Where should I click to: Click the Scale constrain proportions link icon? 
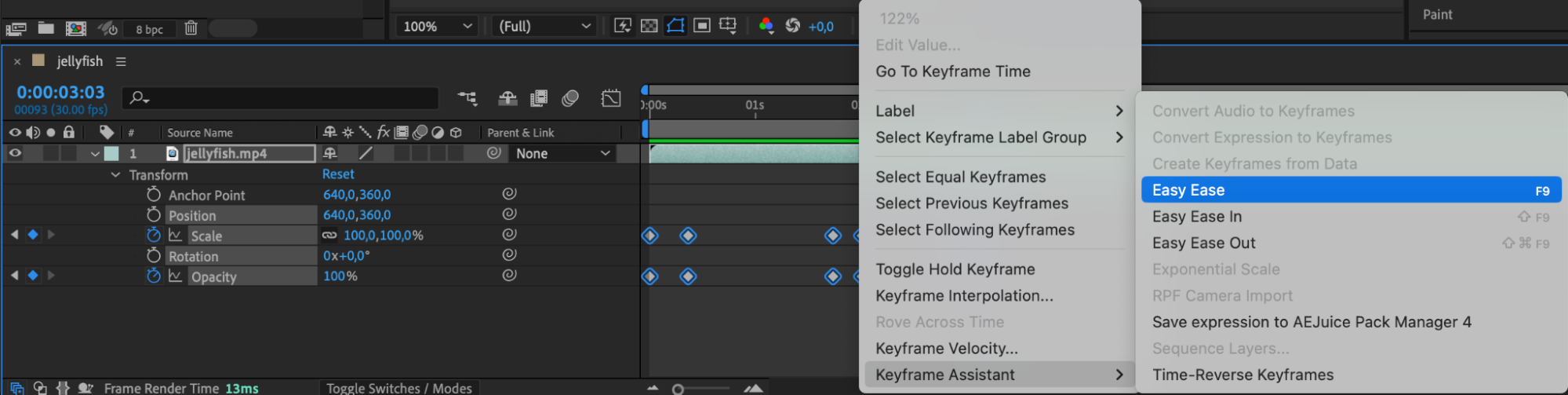tap(329, 236)
